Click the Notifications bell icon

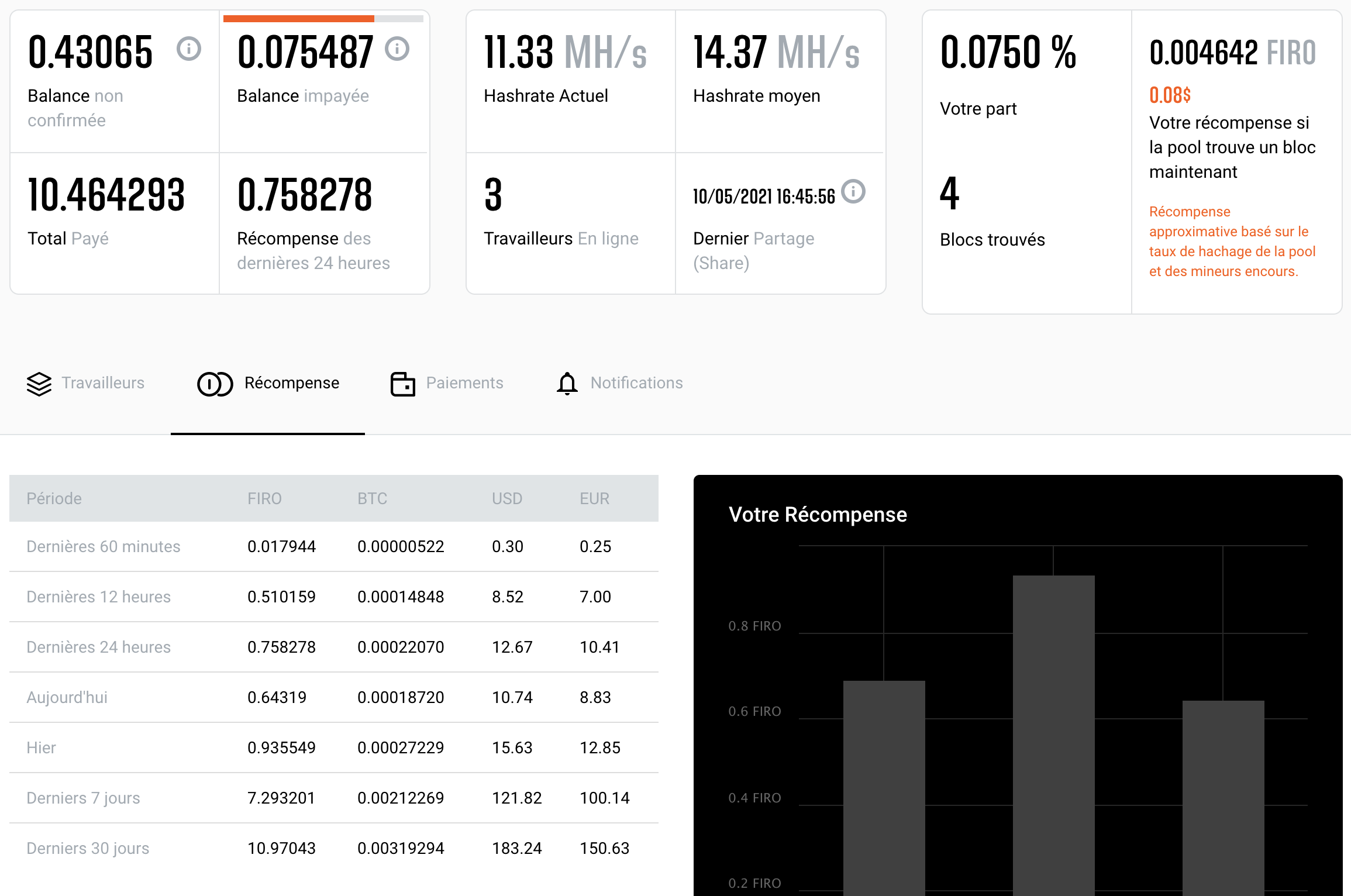(x=567, y=384)
